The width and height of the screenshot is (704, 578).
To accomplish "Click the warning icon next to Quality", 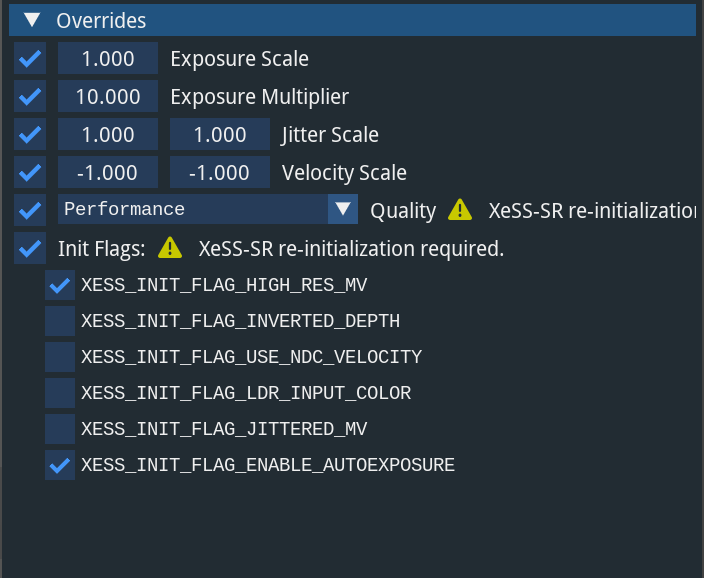I will (460, 210).
